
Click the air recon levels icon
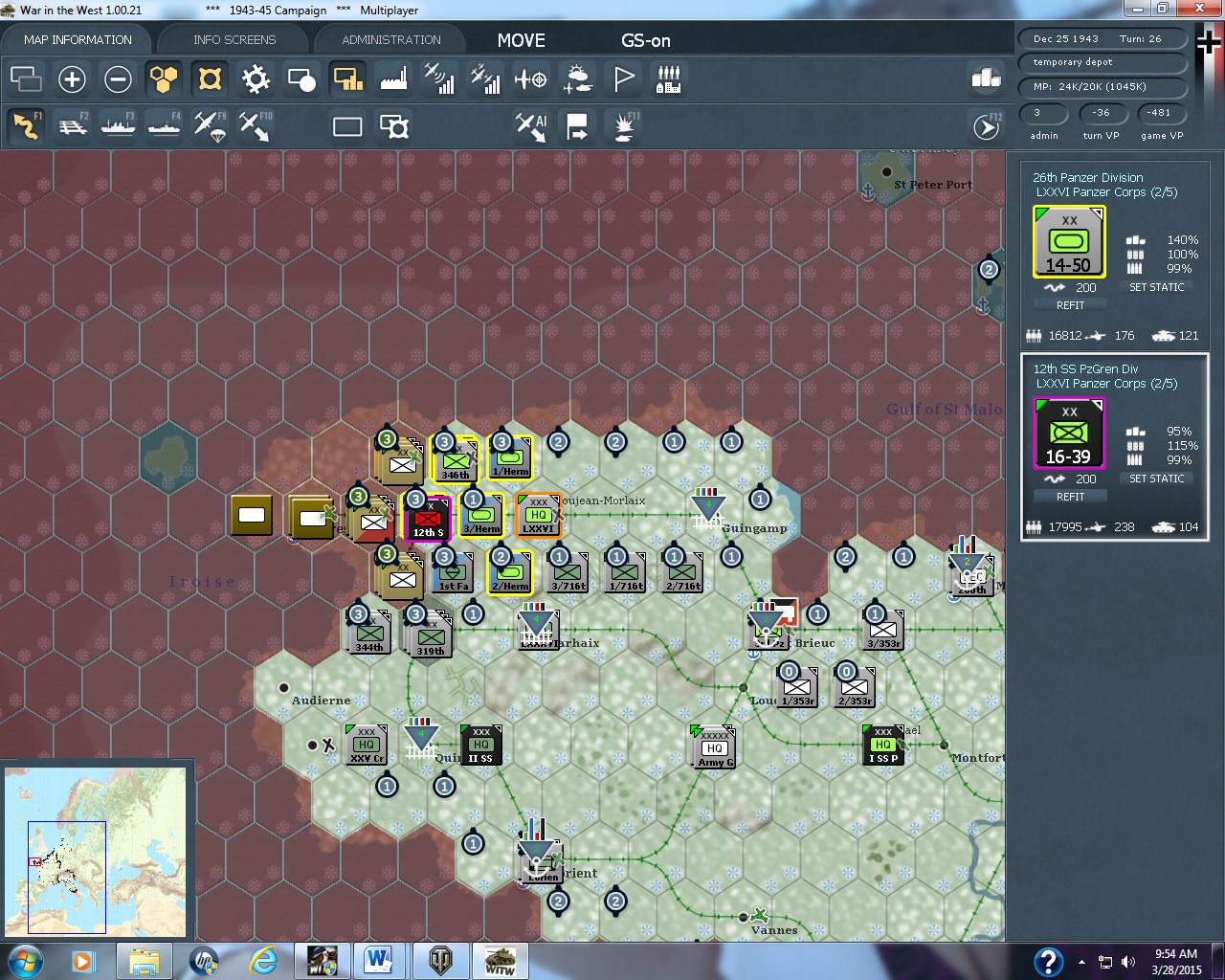(439, 78)
